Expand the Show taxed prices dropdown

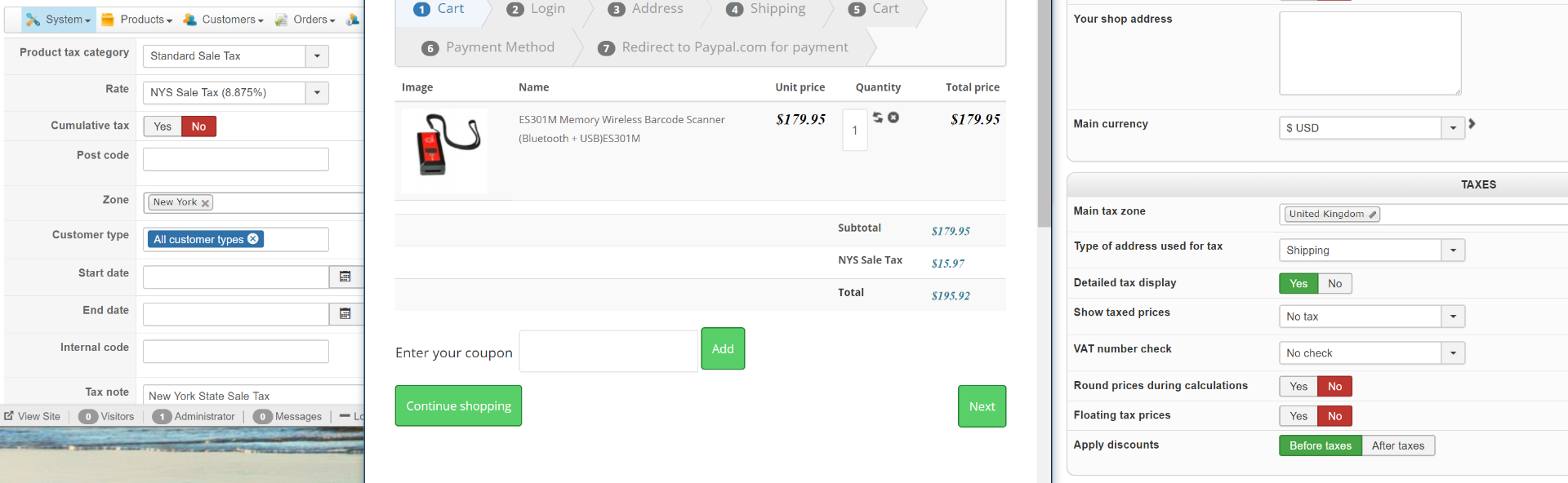[x=1453, y=317]
